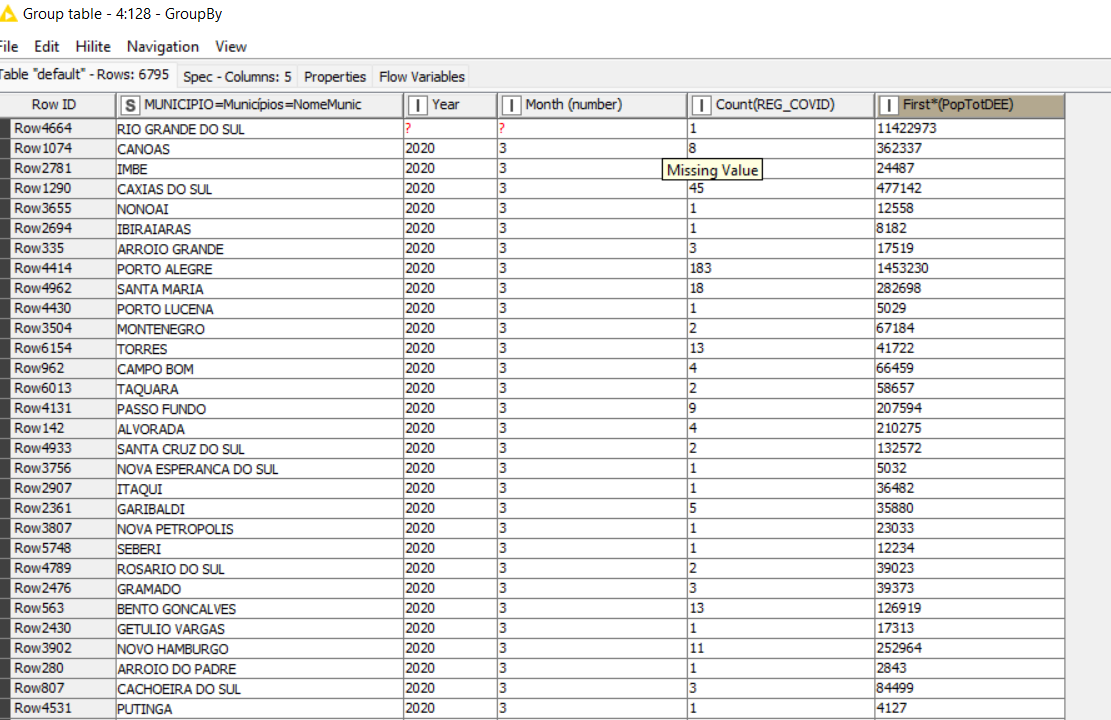Click count value 183 for PORTO ALEGRE
The width and height of the screenshot is (1111, 720).
(781, 268)
